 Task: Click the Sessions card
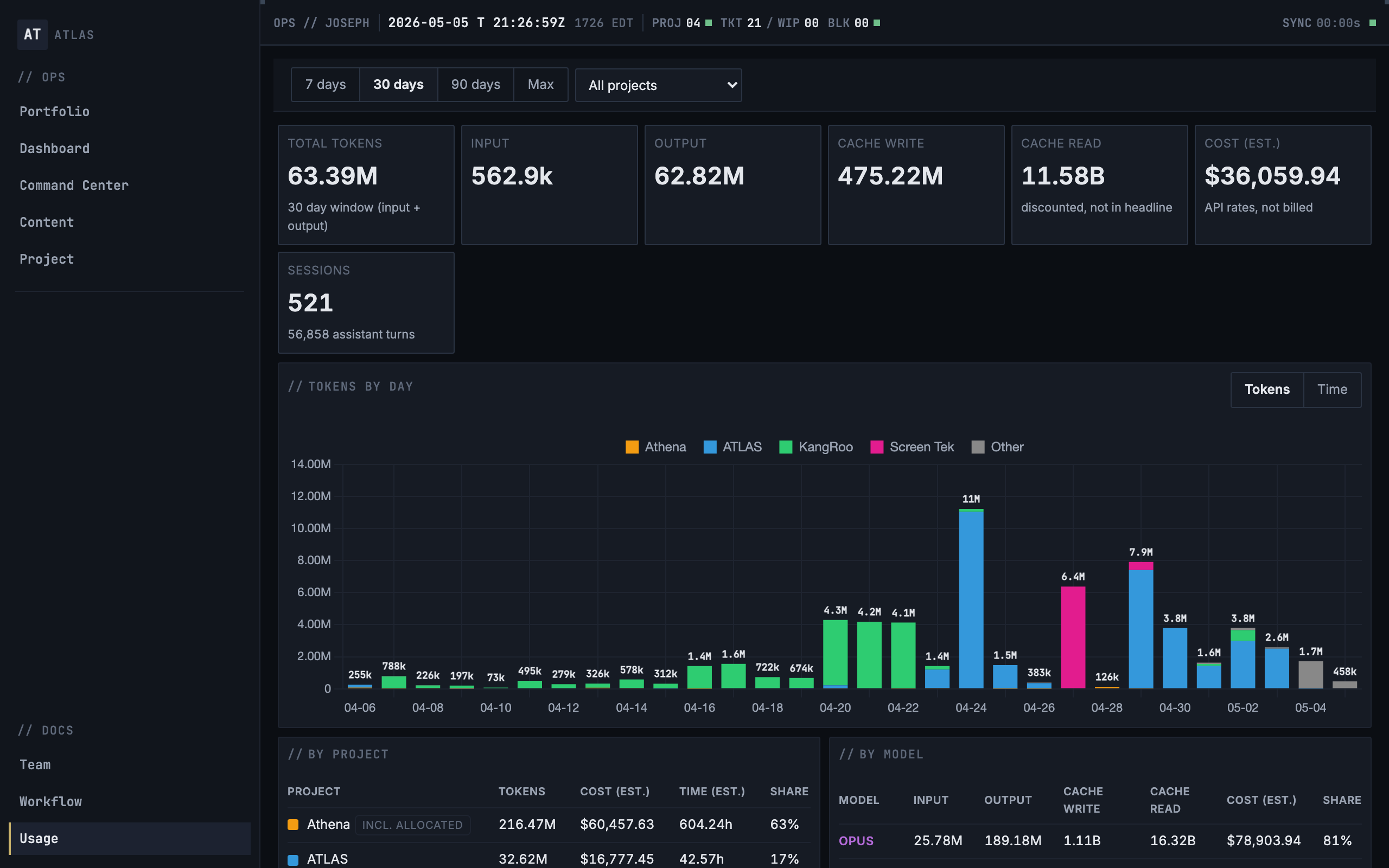click(366, 303)
